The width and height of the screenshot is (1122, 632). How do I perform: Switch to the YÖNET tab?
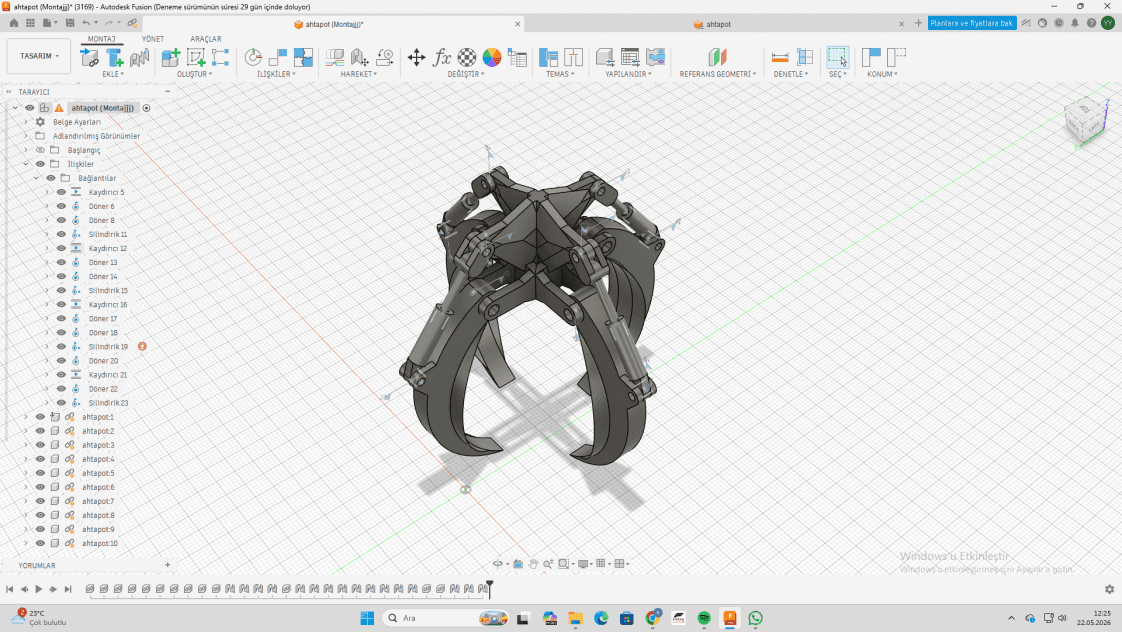[152, 39]
